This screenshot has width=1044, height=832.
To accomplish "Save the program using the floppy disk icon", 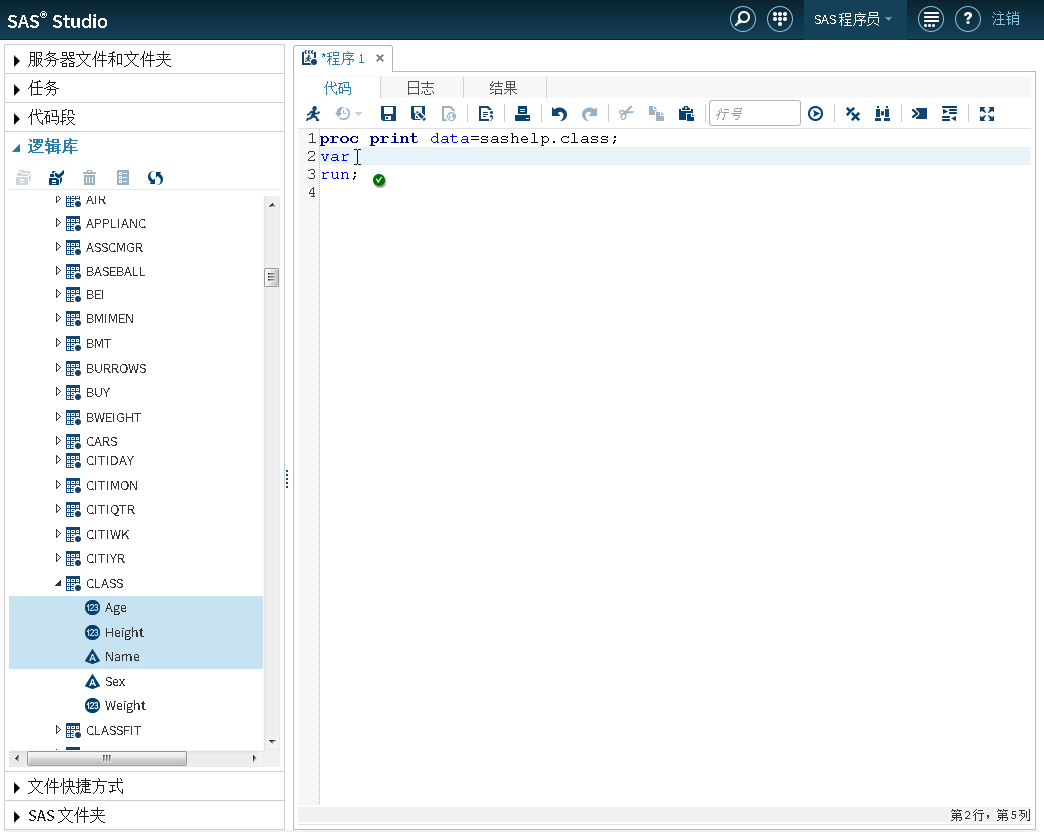I will pyautogui.click(x=389, y=114).
